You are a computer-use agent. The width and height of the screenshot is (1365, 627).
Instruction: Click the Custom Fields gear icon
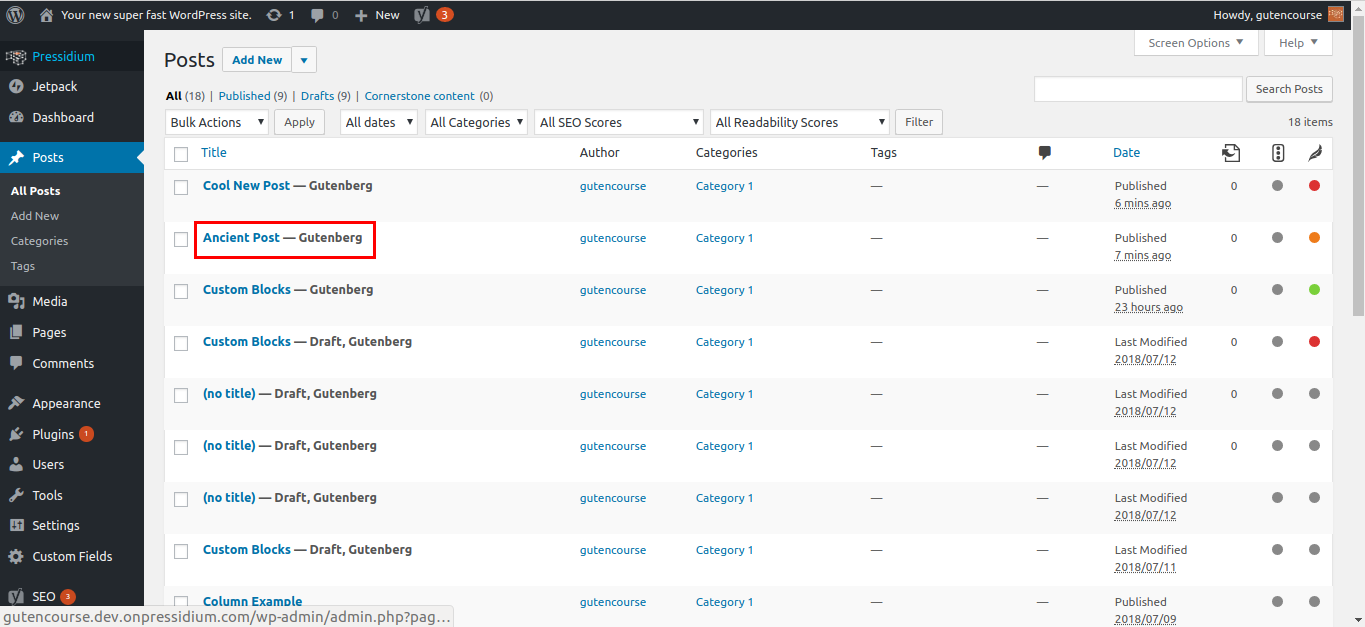click(16, 556)
